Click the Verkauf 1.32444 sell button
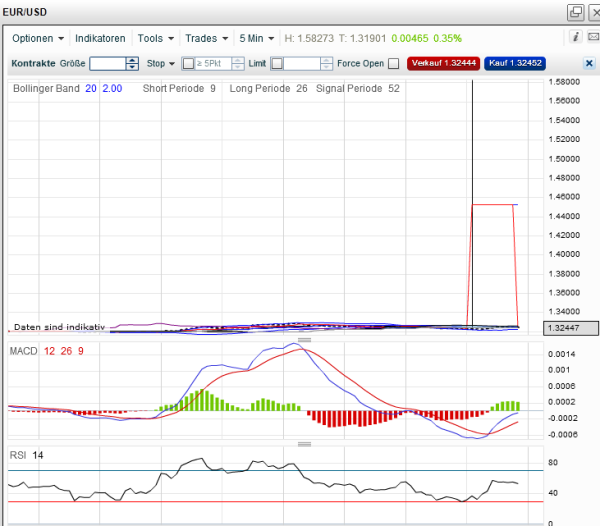 [x=443, y=63]
